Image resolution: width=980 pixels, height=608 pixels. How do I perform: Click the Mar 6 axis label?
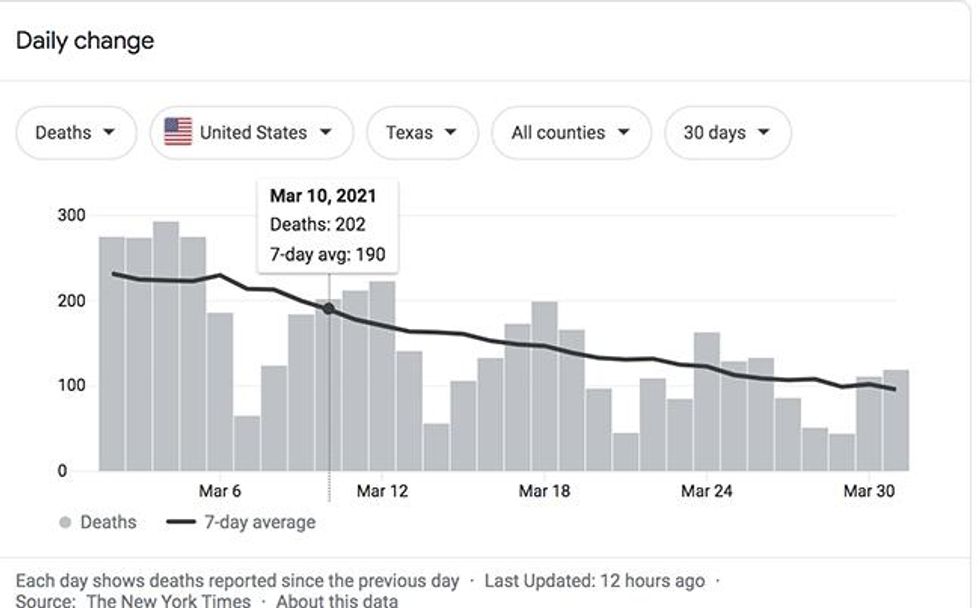[220, 491]
